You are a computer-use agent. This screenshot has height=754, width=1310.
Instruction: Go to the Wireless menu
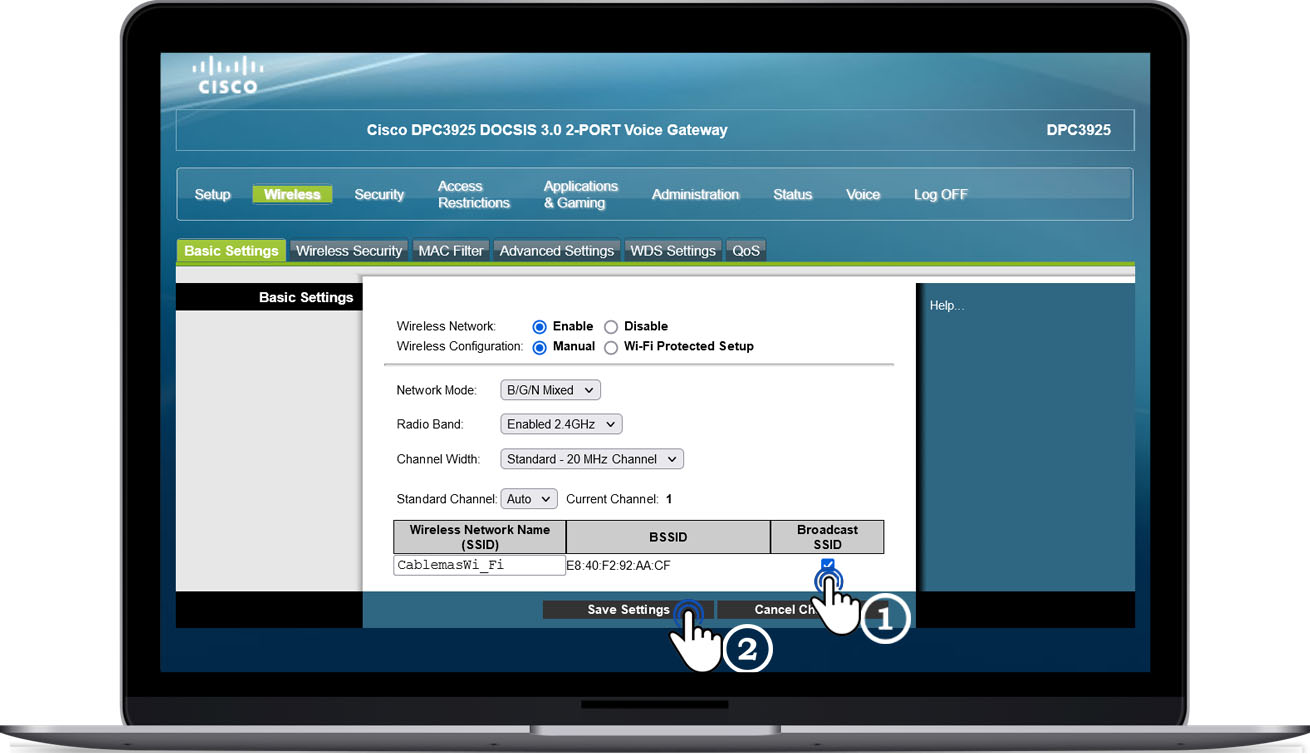coord(292,194)
